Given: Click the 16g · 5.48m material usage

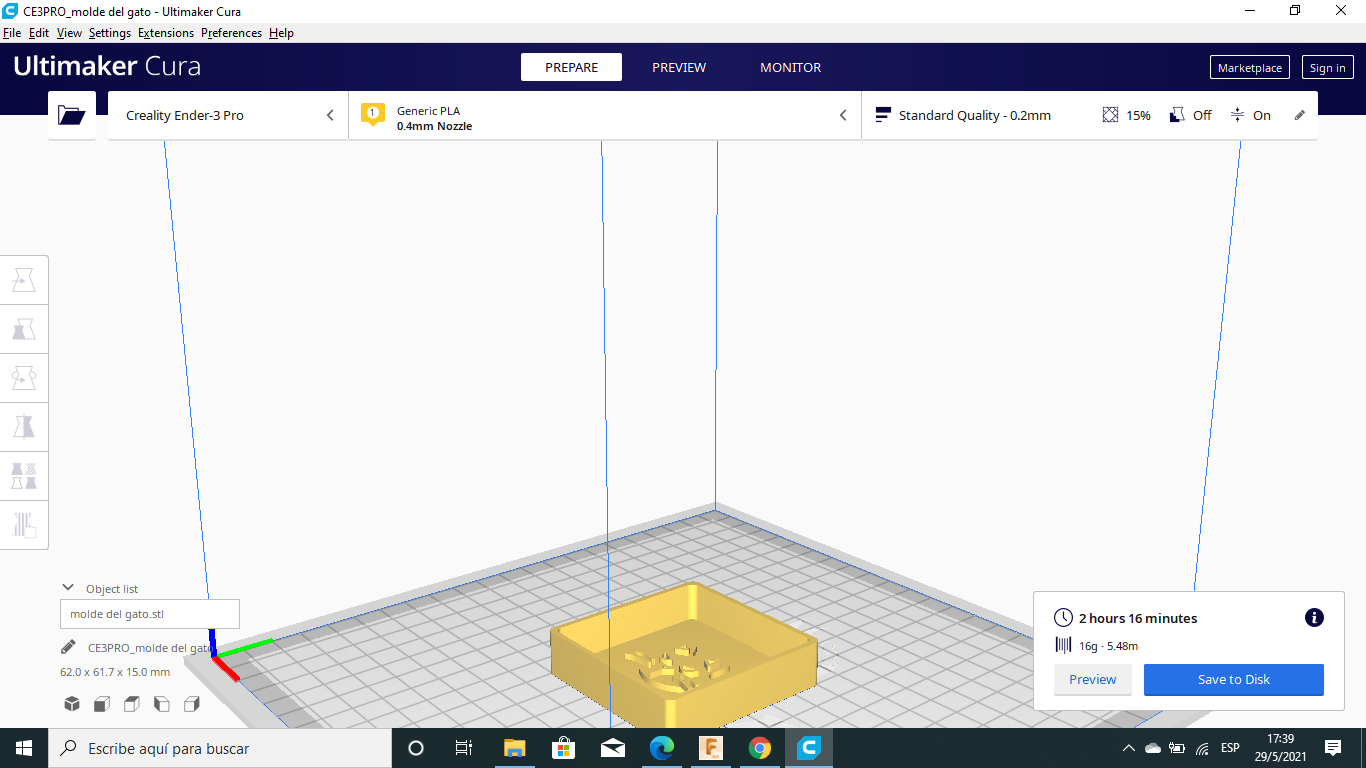Looking at the screenshot, I should click(x=1109, y=646).
